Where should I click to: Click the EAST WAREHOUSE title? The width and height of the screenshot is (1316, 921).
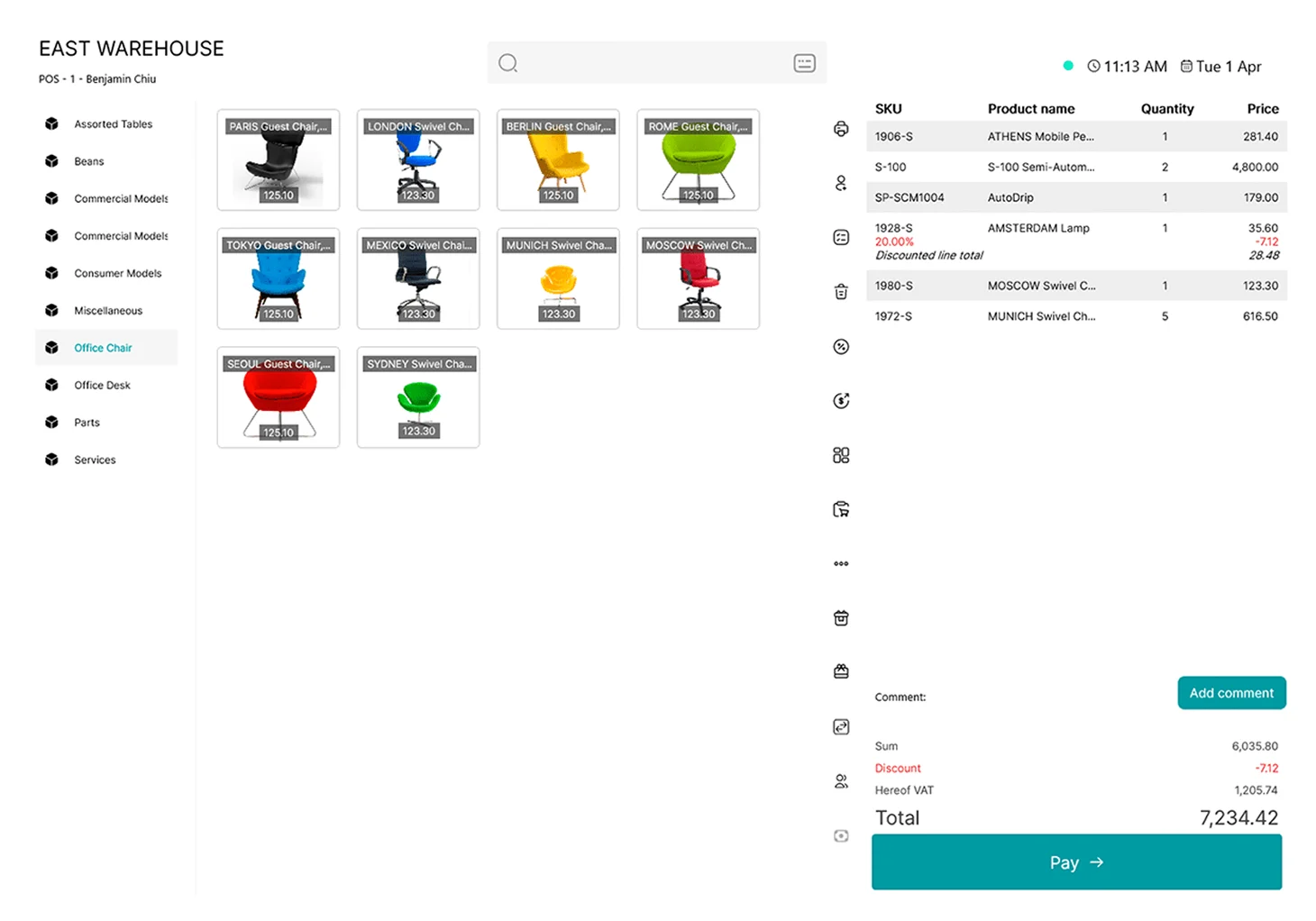click(132, 49)
